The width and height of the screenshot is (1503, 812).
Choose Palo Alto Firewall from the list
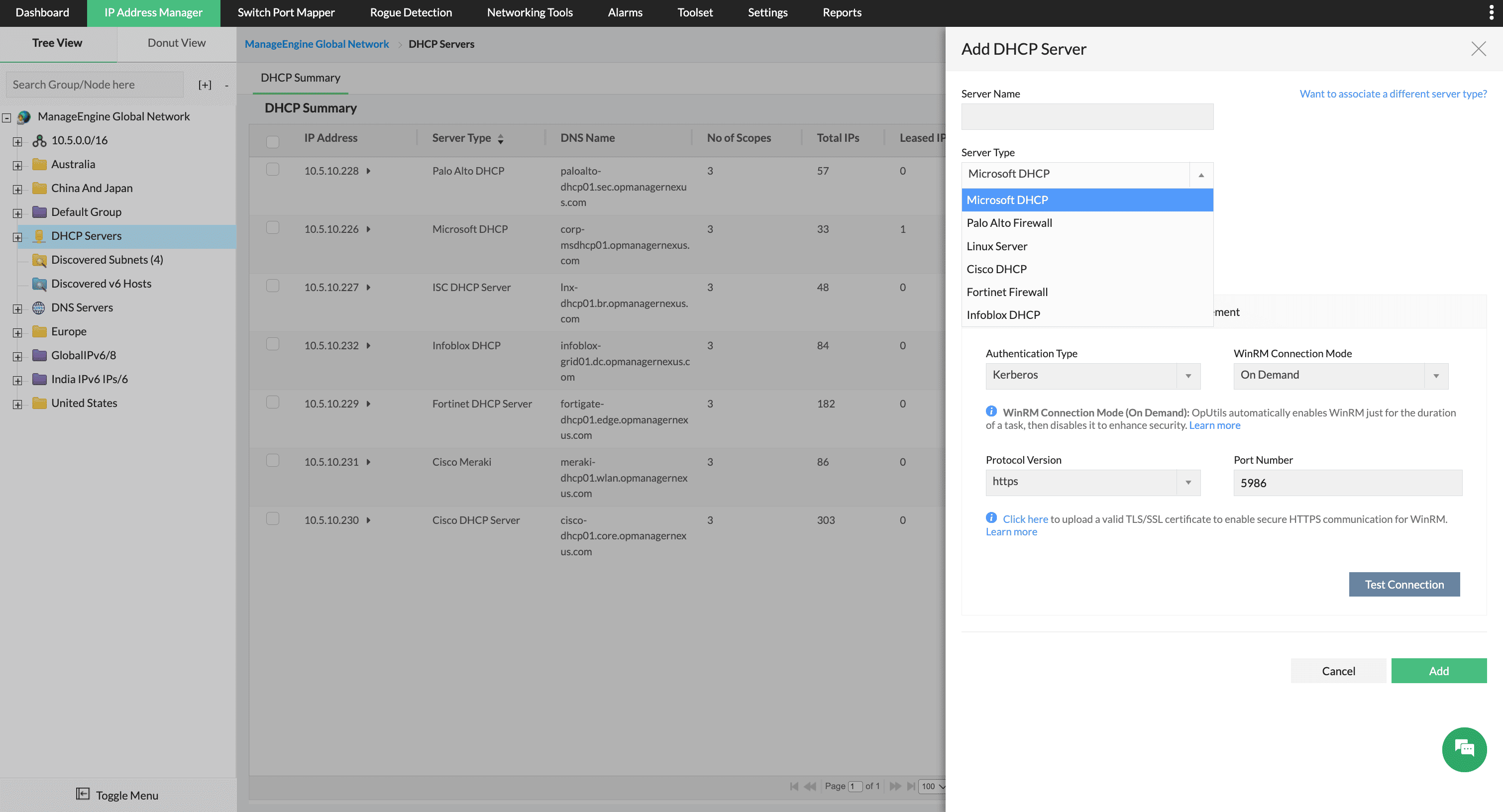(x=1087, y=223)
